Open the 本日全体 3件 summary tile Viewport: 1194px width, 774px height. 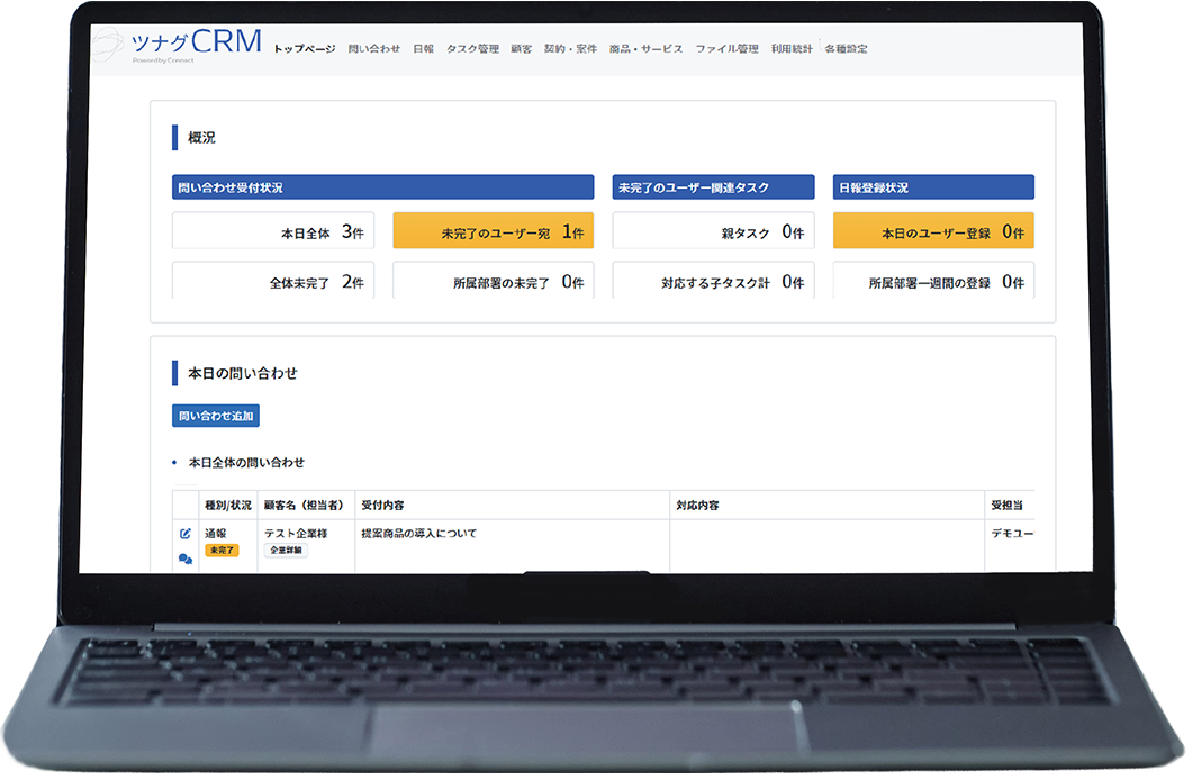click(273, 231)
